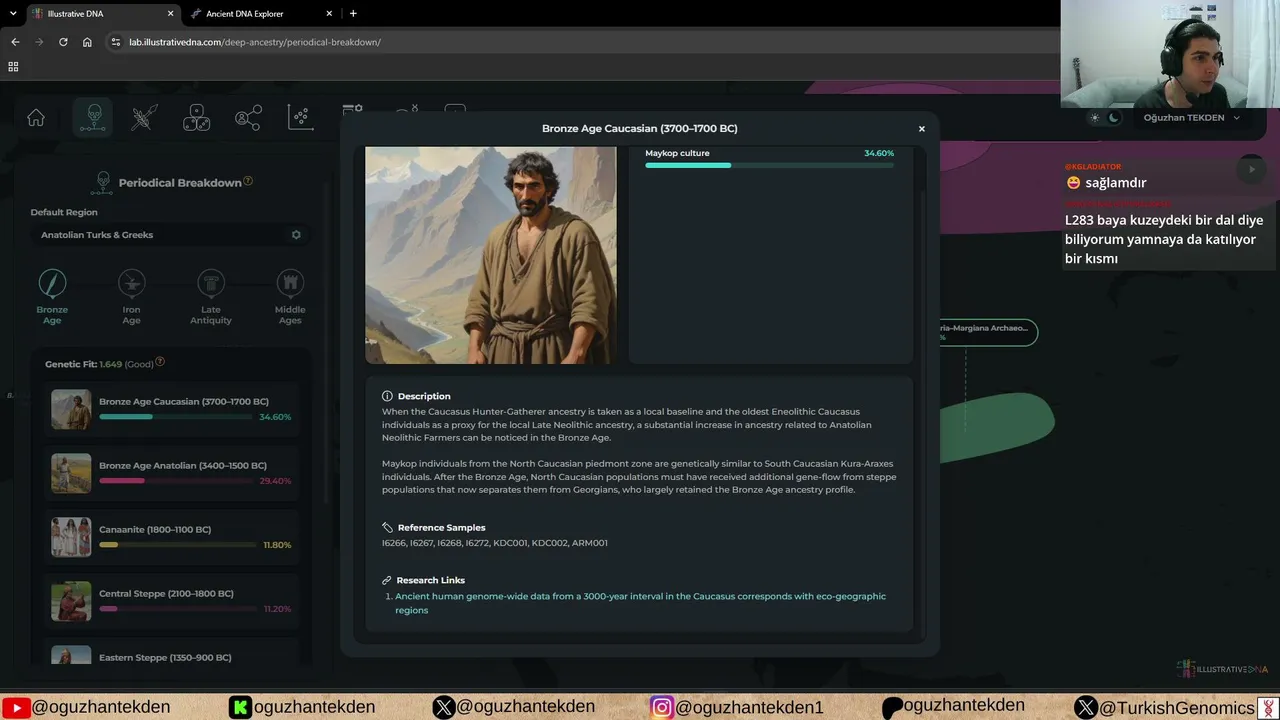This screenshot has height=720, width=1280.
Task: Switch to Ancient DNA Explorer browser tab
Action: [262, 14]
